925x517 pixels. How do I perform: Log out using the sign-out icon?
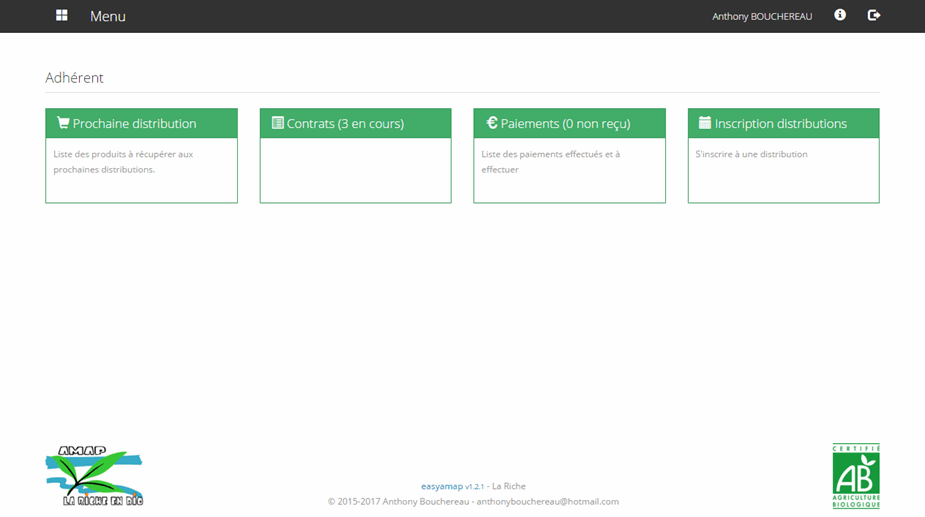873,15
